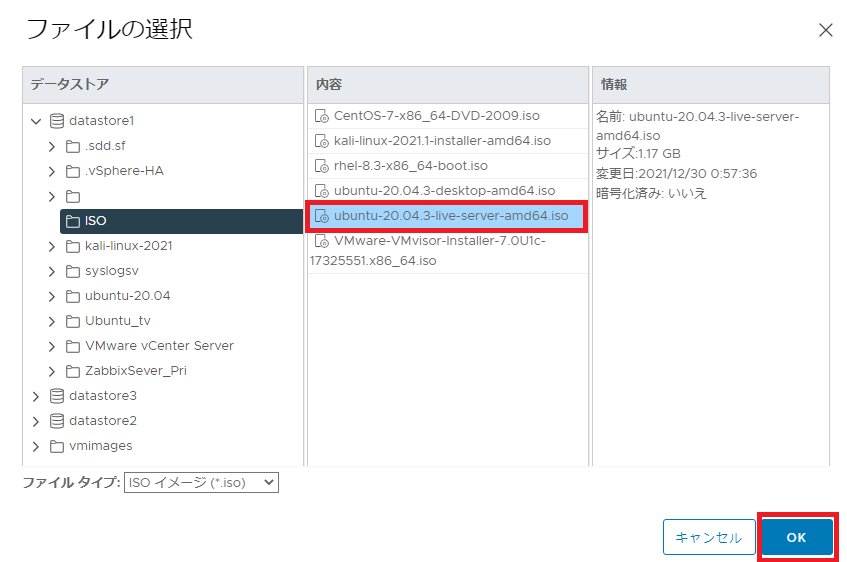Click the datastore3 database icon
Image resolution: width=847 pixels, height=562 pixels.
pos(57,396)
